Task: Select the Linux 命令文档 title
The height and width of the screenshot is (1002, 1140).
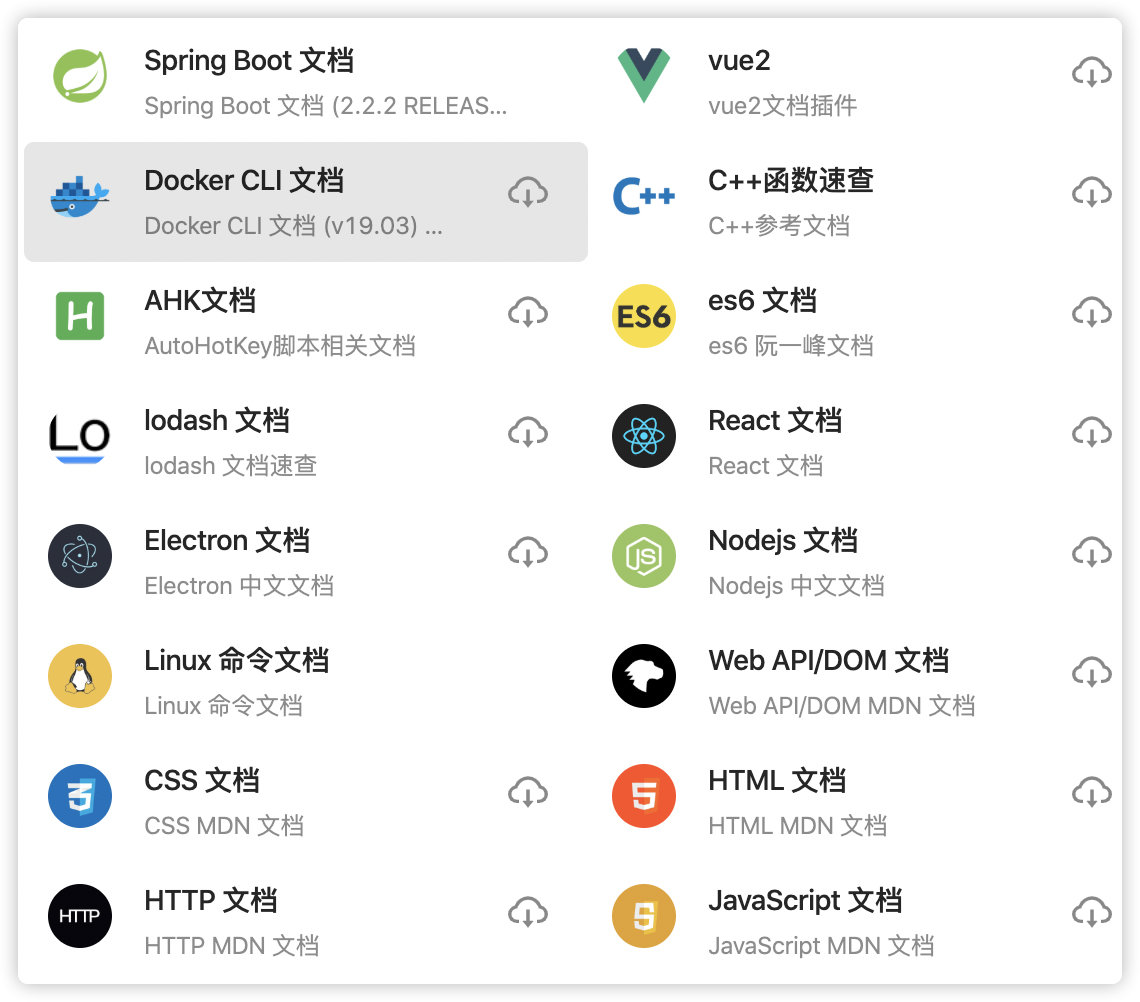Action: click(236, 660)
